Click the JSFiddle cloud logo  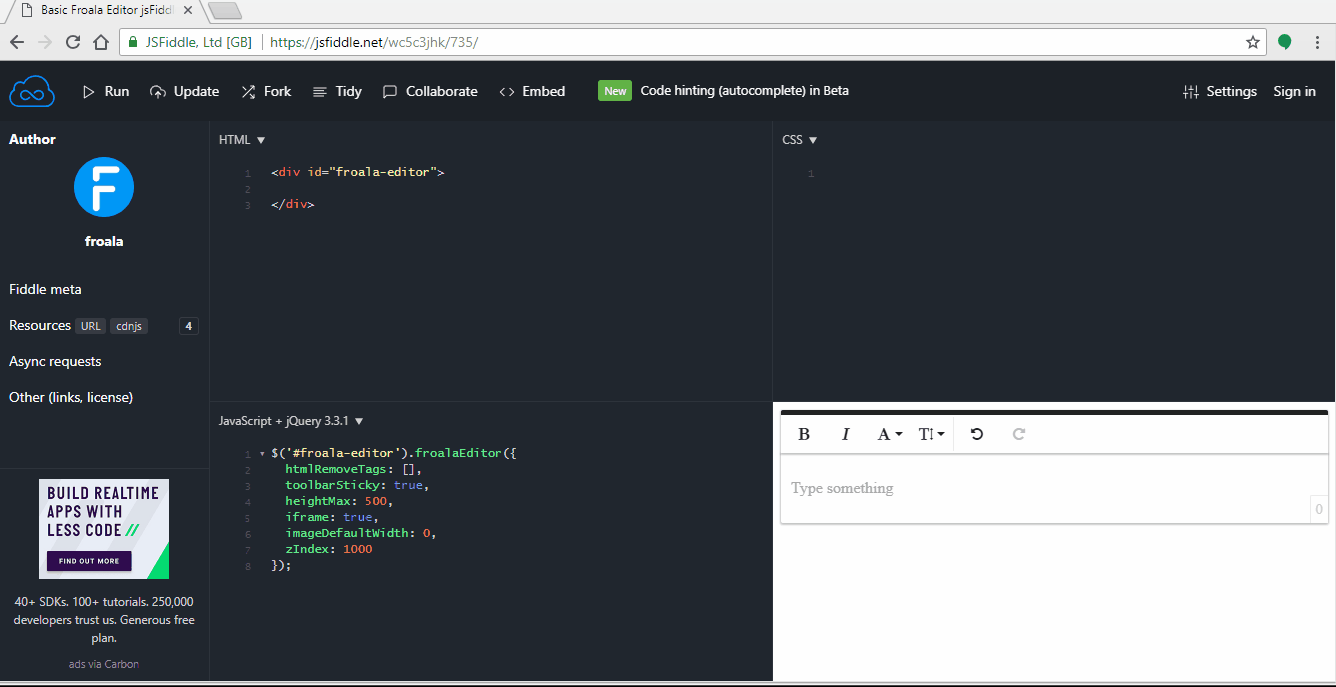(x=31, y=91)
